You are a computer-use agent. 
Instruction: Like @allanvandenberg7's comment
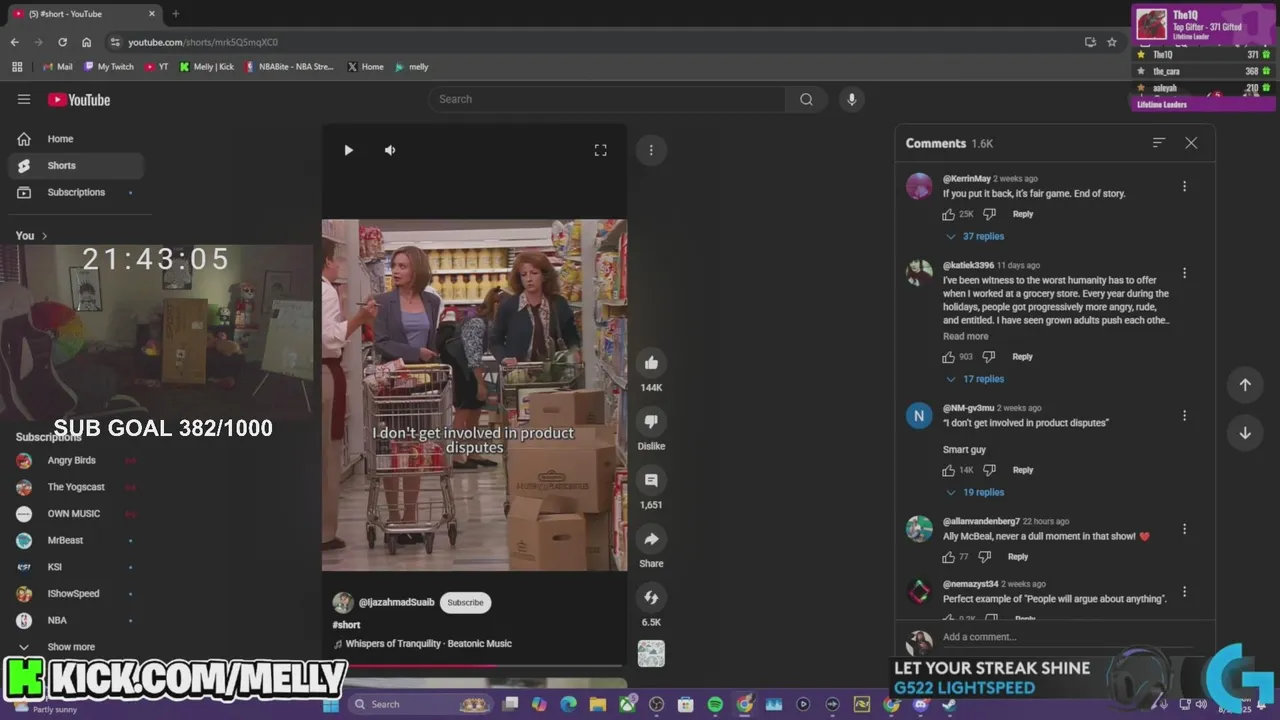point(949,557)
